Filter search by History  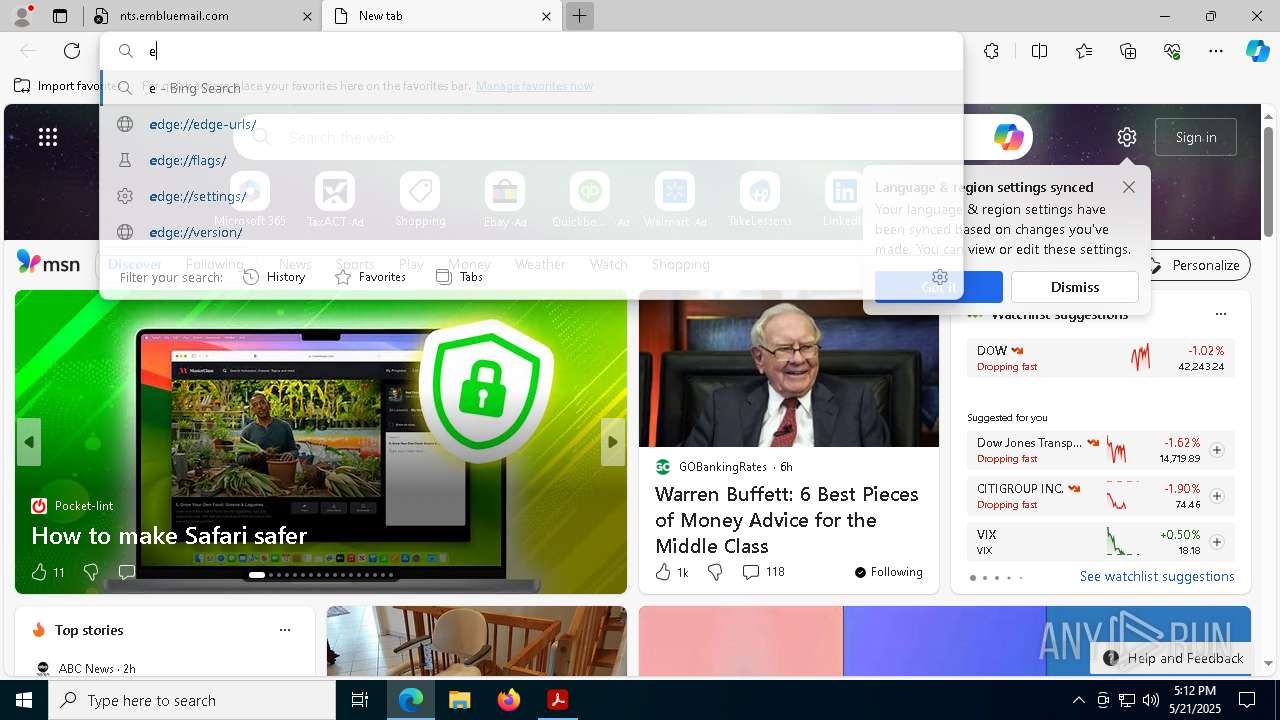(x=274, y=277)
